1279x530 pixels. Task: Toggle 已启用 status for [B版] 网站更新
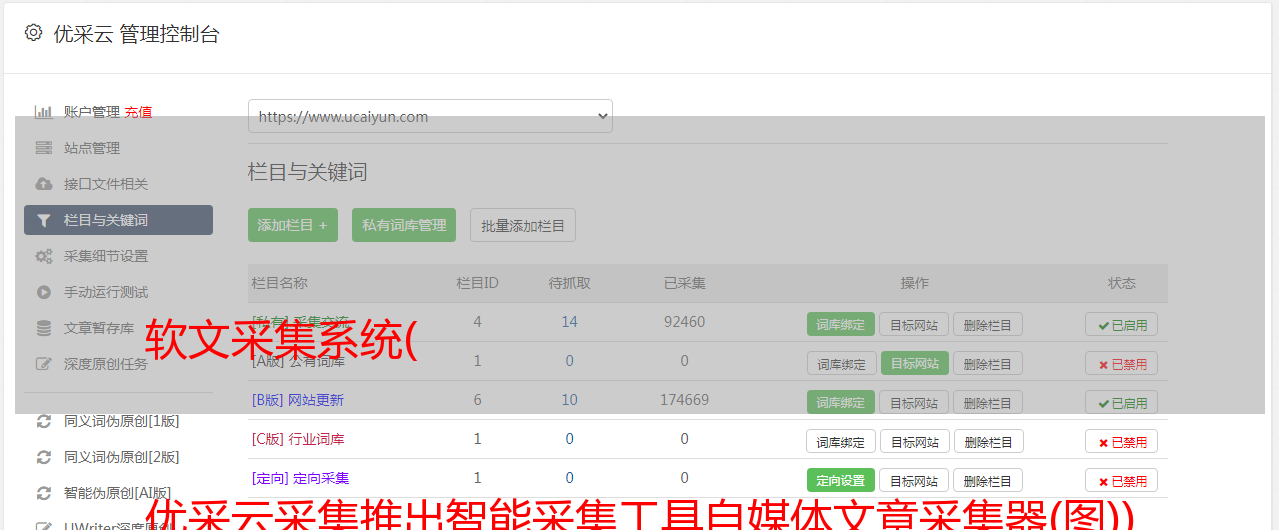point(1122,402)
